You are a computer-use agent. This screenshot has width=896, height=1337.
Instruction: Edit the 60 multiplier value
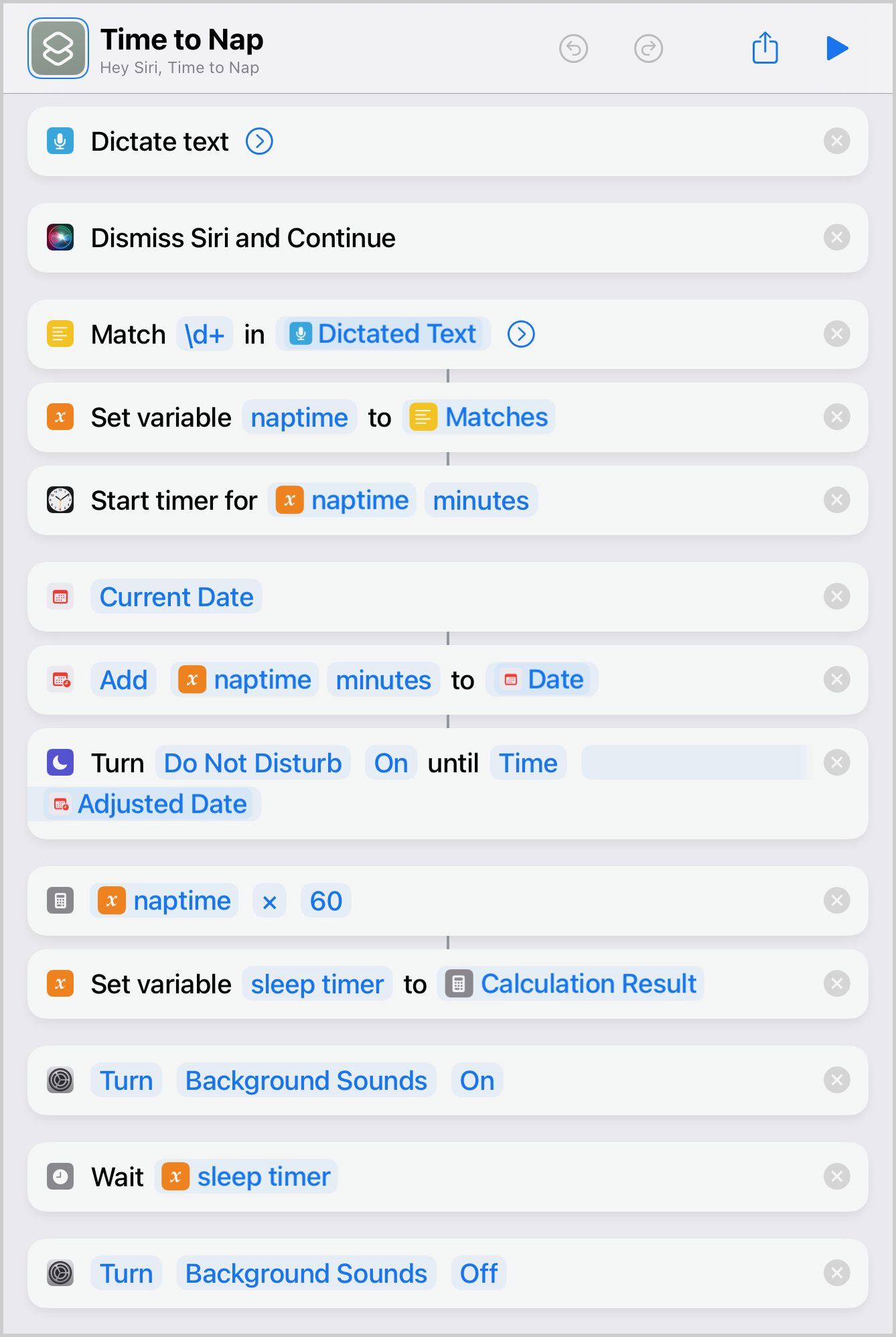point(326,901)
